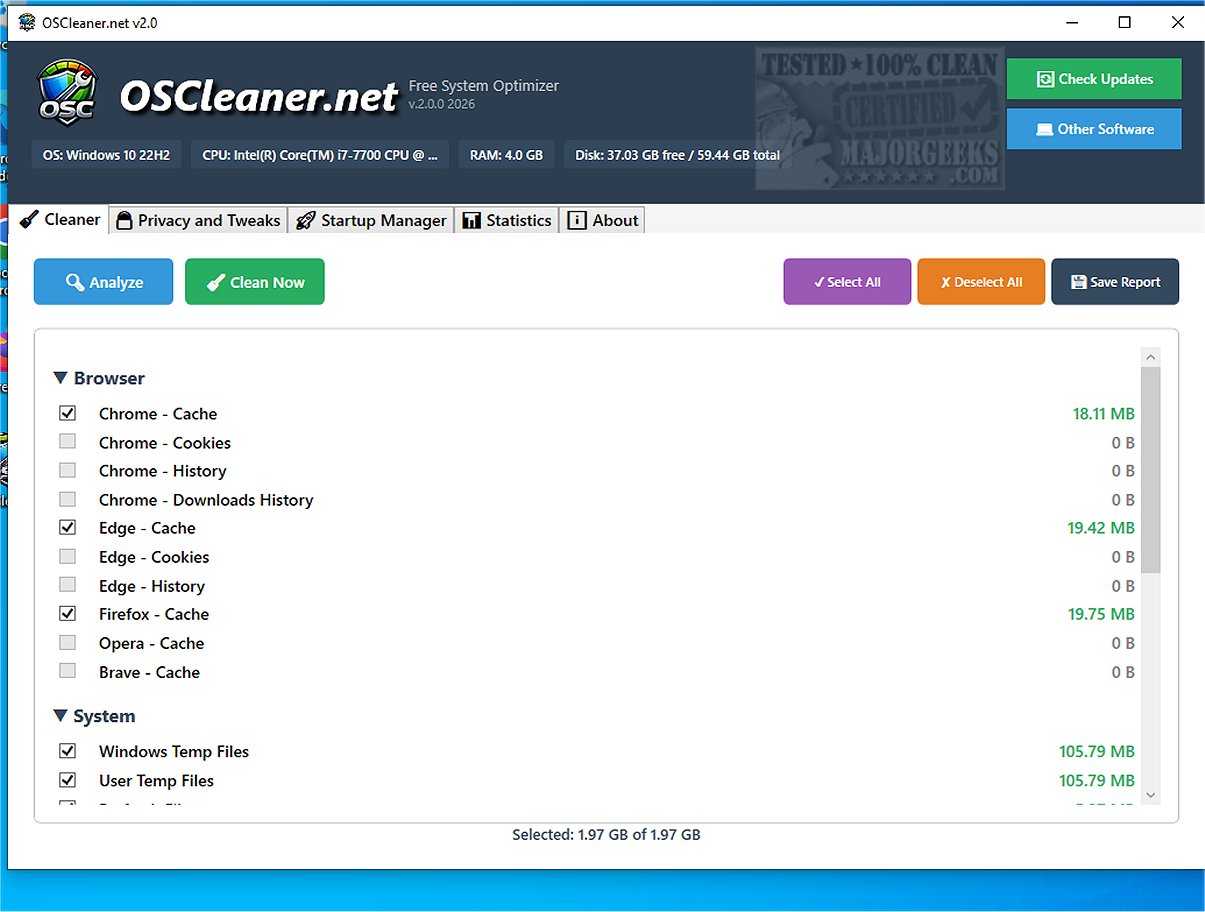Click the Windows Temp Files 105.79 MB value

tap(1097, 750)
